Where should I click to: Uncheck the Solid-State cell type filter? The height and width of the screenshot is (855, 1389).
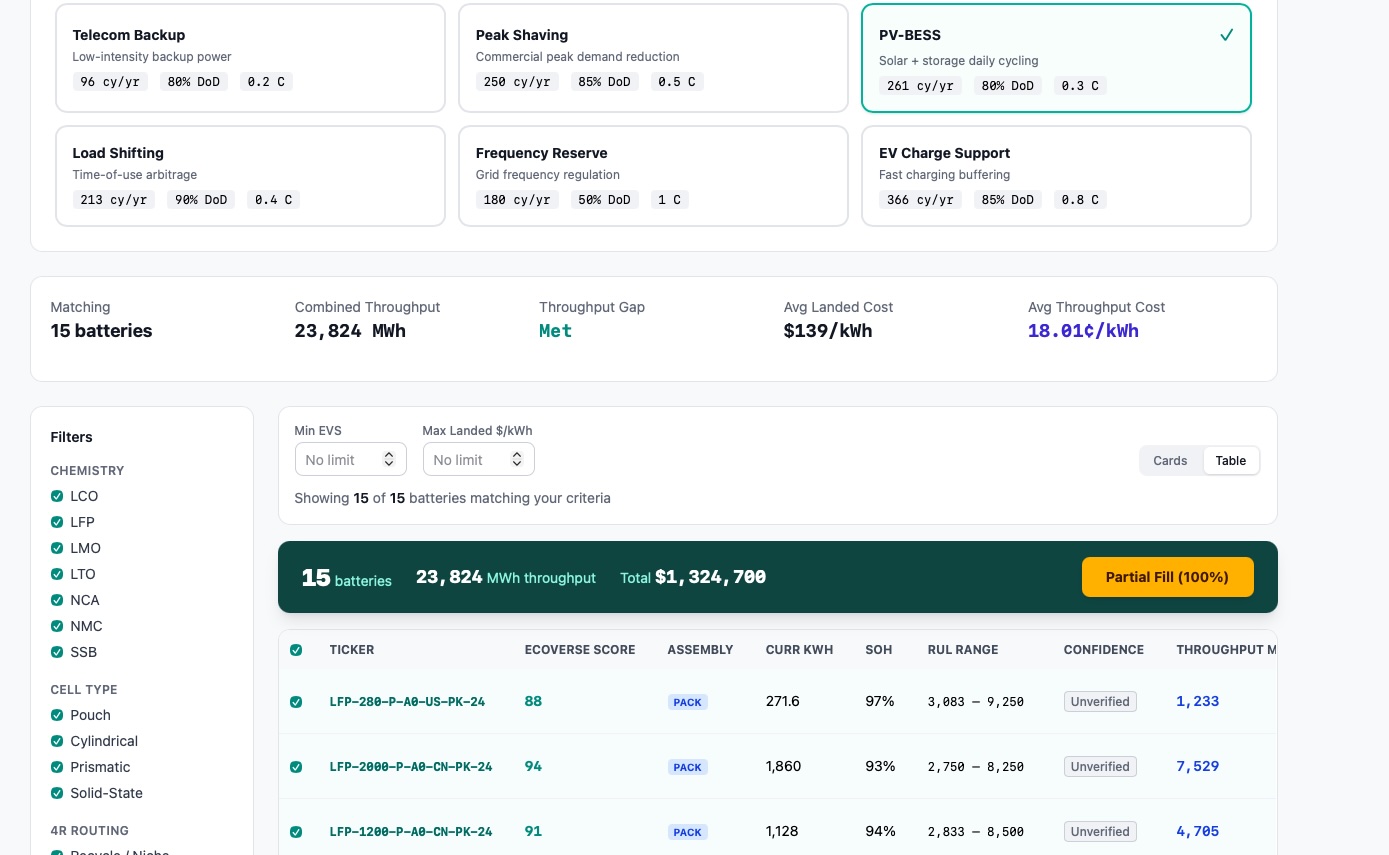[57, 793]
